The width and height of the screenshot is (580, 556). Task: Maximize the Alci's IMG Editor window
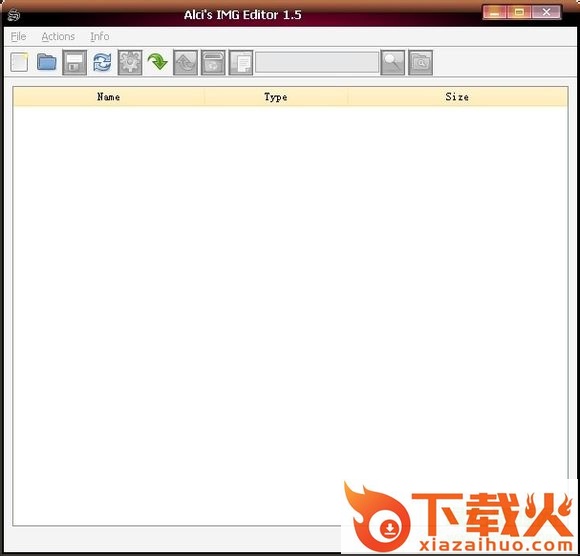pos(519,12)
